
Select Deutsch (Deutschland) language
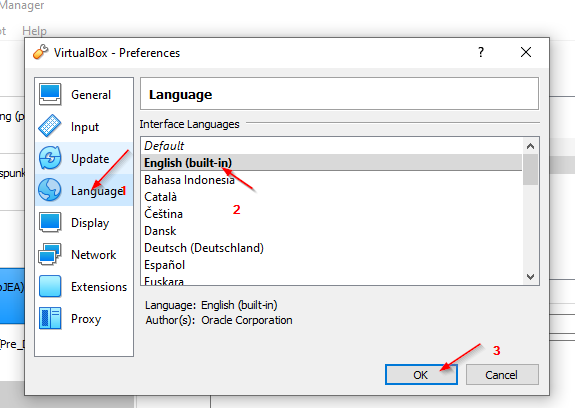332,248
